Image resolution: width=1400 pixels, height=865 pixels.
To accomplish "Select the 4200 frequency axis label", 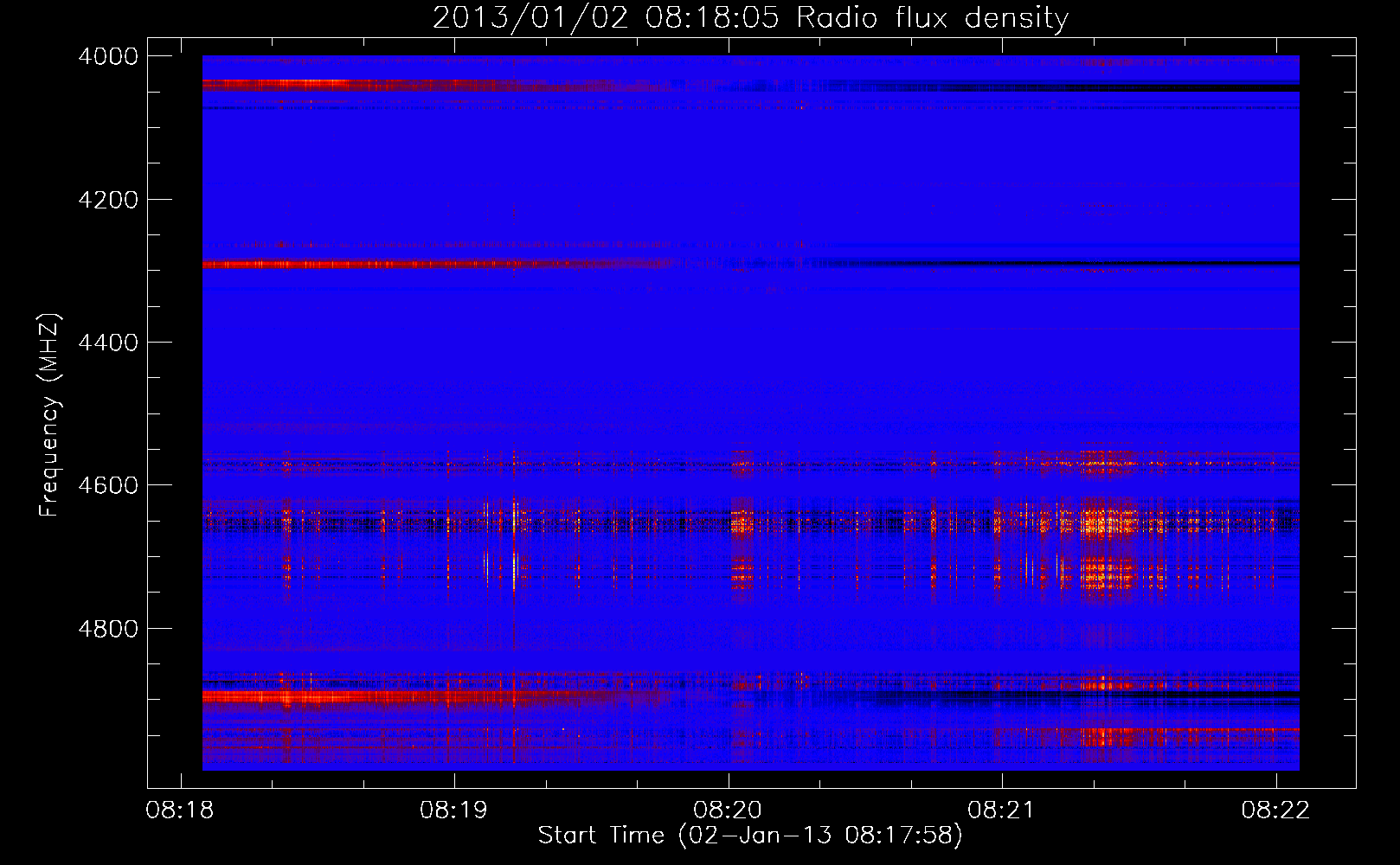I will [108, 200].
